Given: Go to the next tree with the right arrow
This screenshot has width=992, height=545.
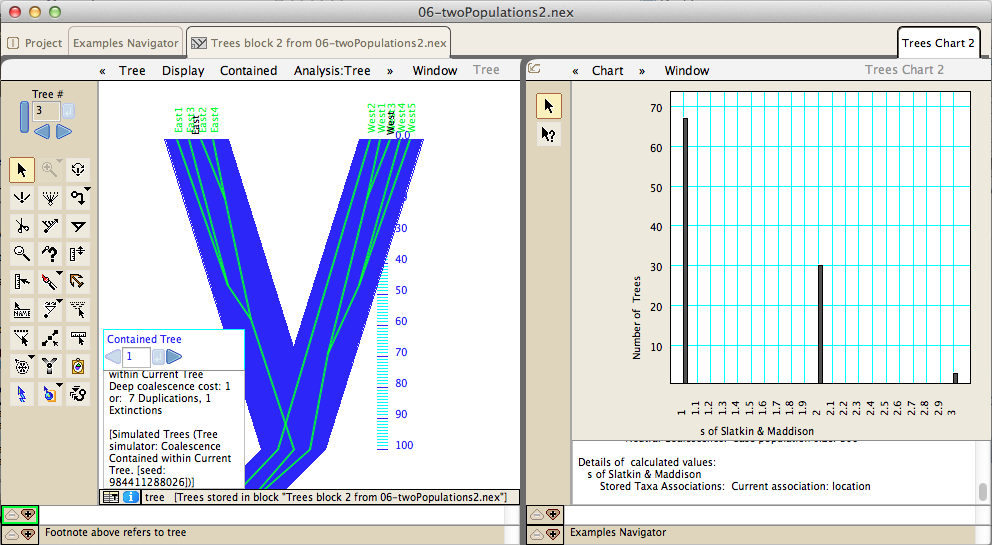Looking at the screenshot, I should coord(64,132).
